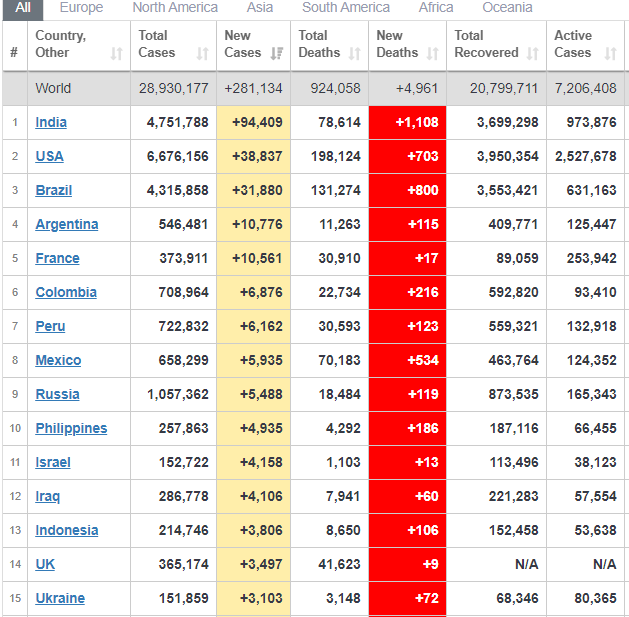629x617 pixels.
Task: Follow the Brazil country link
Action: tap(53, 190)
